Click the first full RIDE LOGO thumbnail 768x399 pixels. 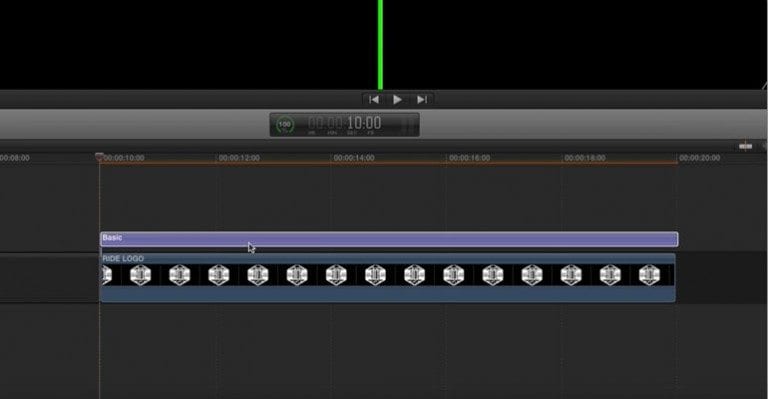coord(141,275)
